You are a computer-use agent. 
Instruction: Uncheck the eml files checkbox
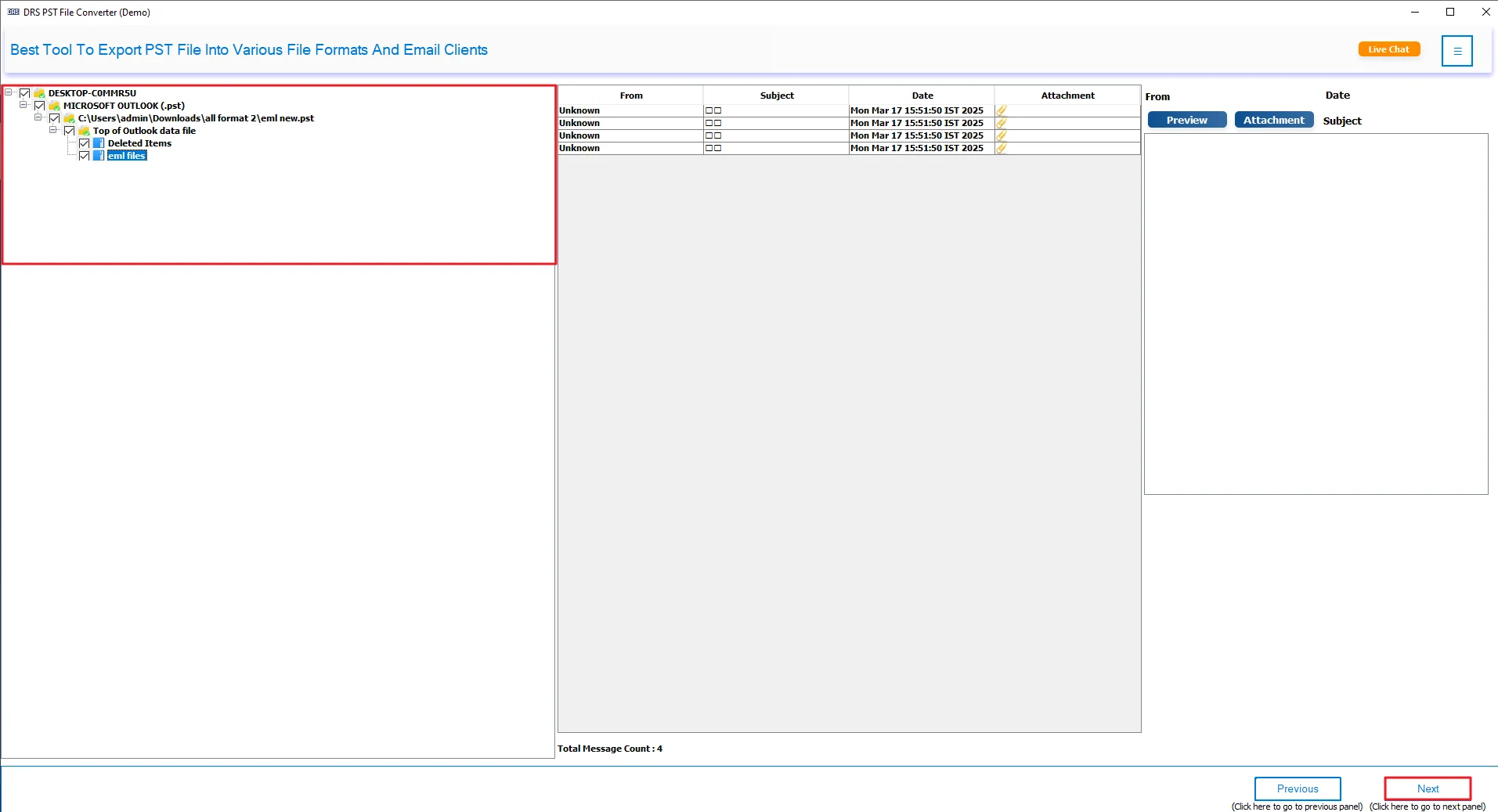pyautogui.click(x=84, y=156)
